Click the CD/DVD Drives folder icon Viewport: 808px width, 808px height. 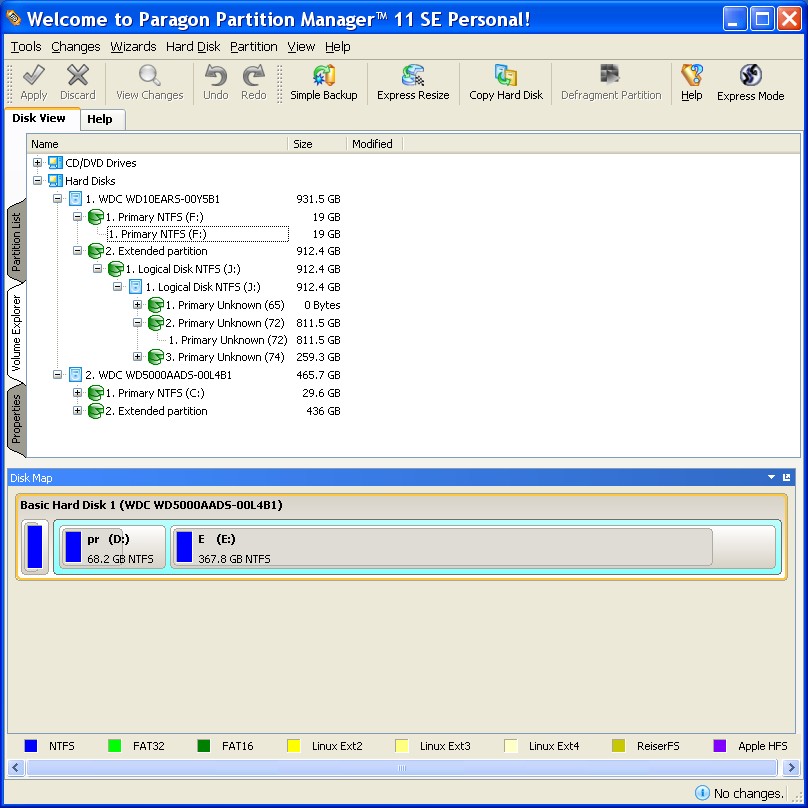click(x=55, y=163)
